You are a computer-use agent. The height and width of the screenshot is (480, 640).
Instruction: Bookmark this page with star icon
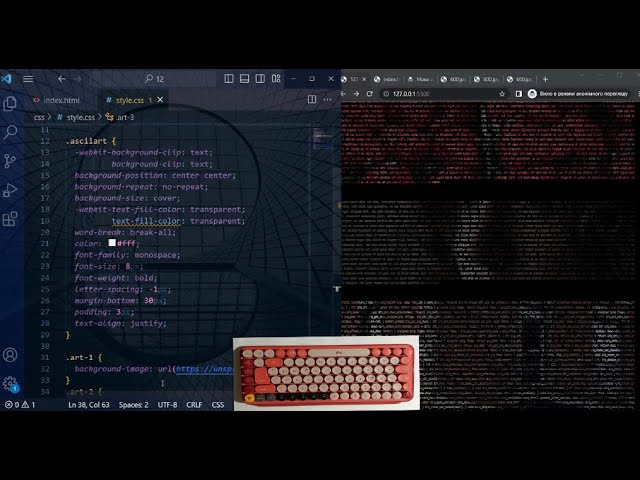(502, 94)
